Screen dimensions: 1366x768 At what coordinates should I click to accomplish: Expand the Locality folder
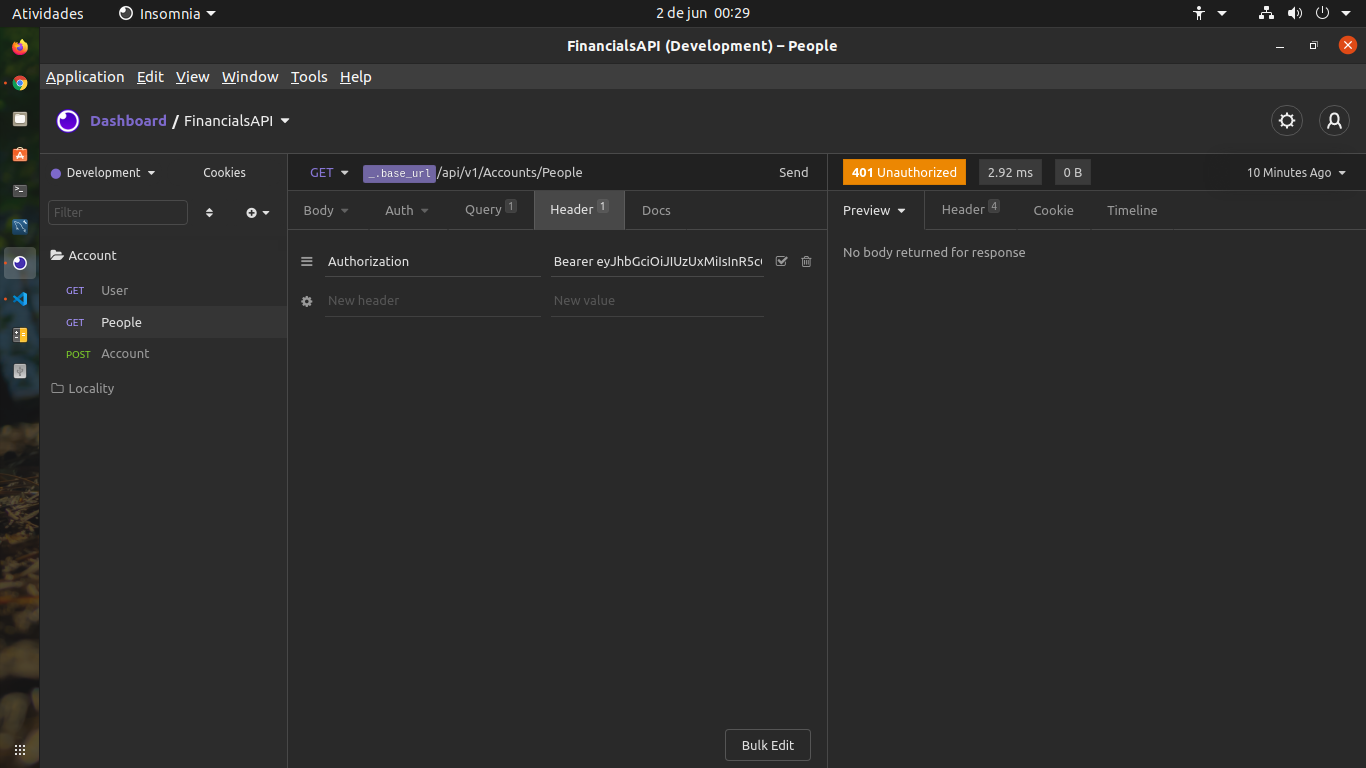click(x=83, y=389)
